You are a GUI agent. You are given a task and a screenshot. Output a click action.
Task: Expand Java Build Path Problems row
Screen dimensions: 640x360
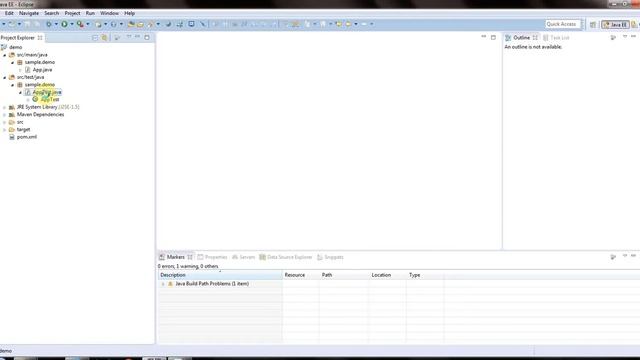coord(163,284)
